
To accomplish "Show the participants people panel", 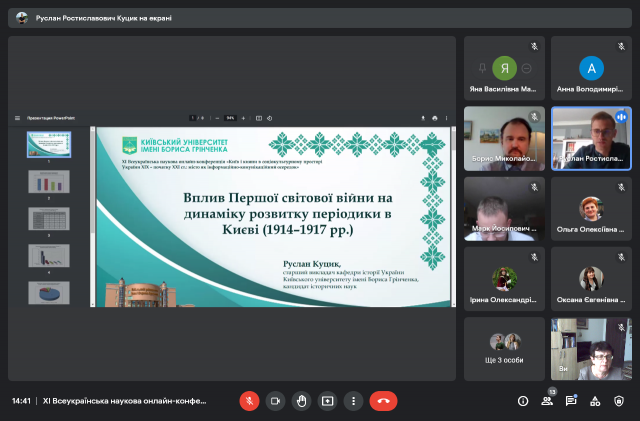I will [547, 400].
